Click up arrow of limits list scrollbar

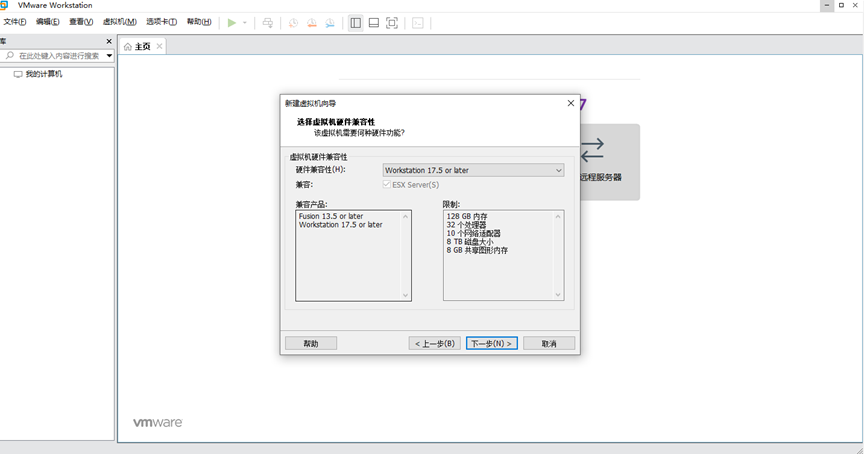558,217
